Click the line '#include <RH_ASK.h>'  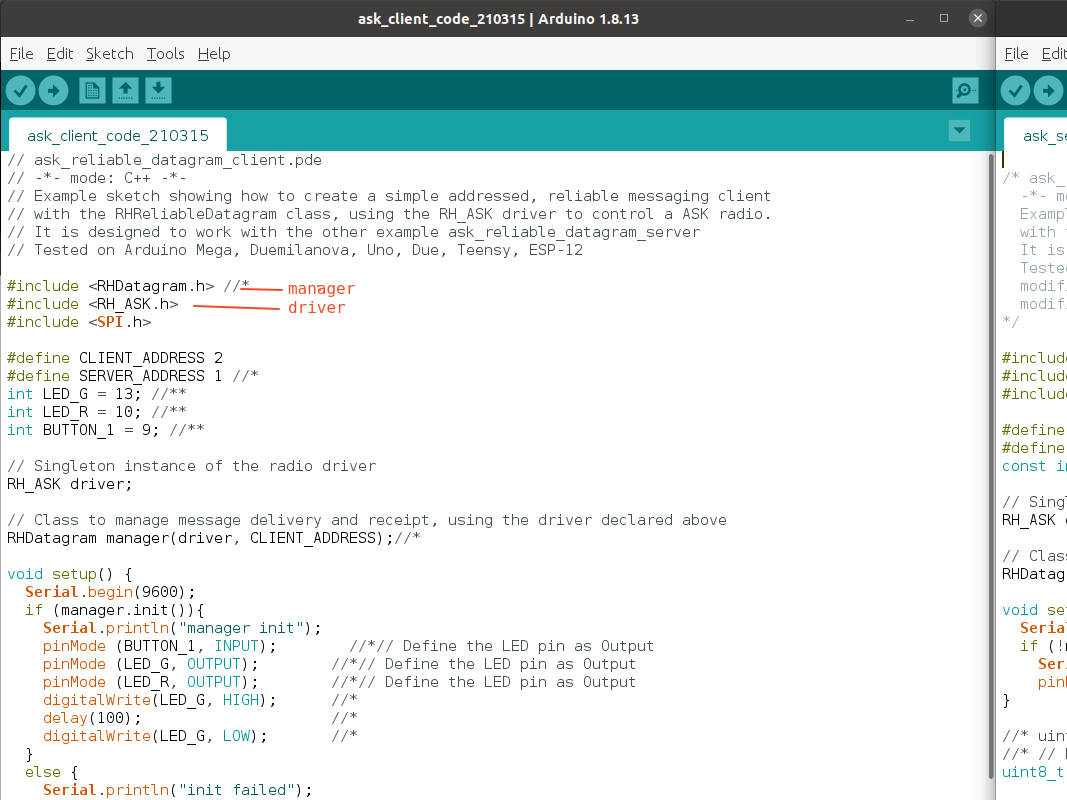point(93,304)
